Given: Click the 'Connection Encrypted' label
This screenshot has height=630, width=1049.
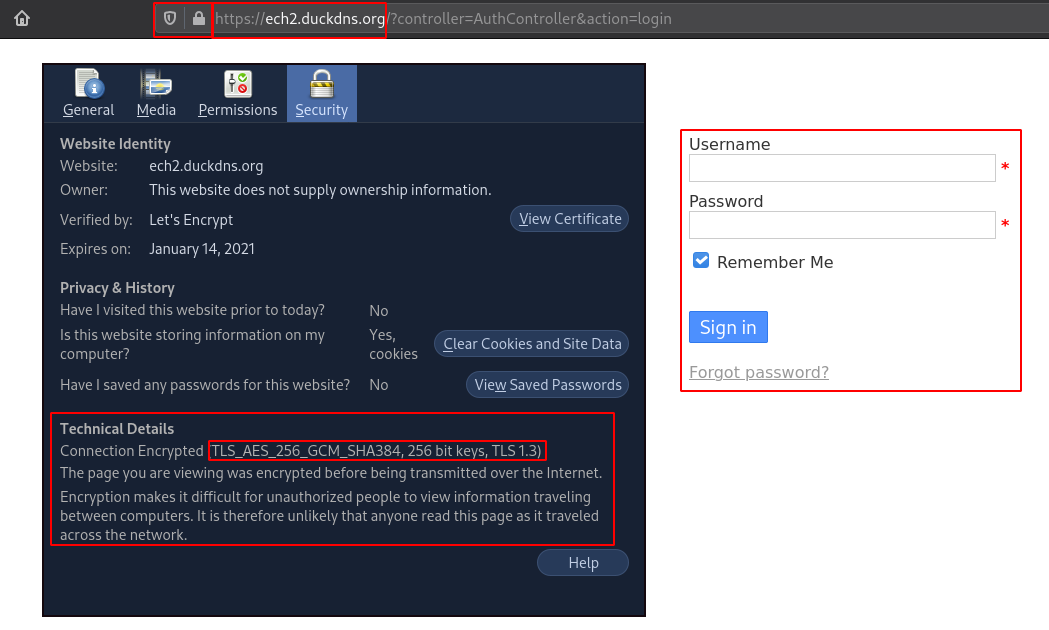Looking at the screenshot, I should (132, 451).
